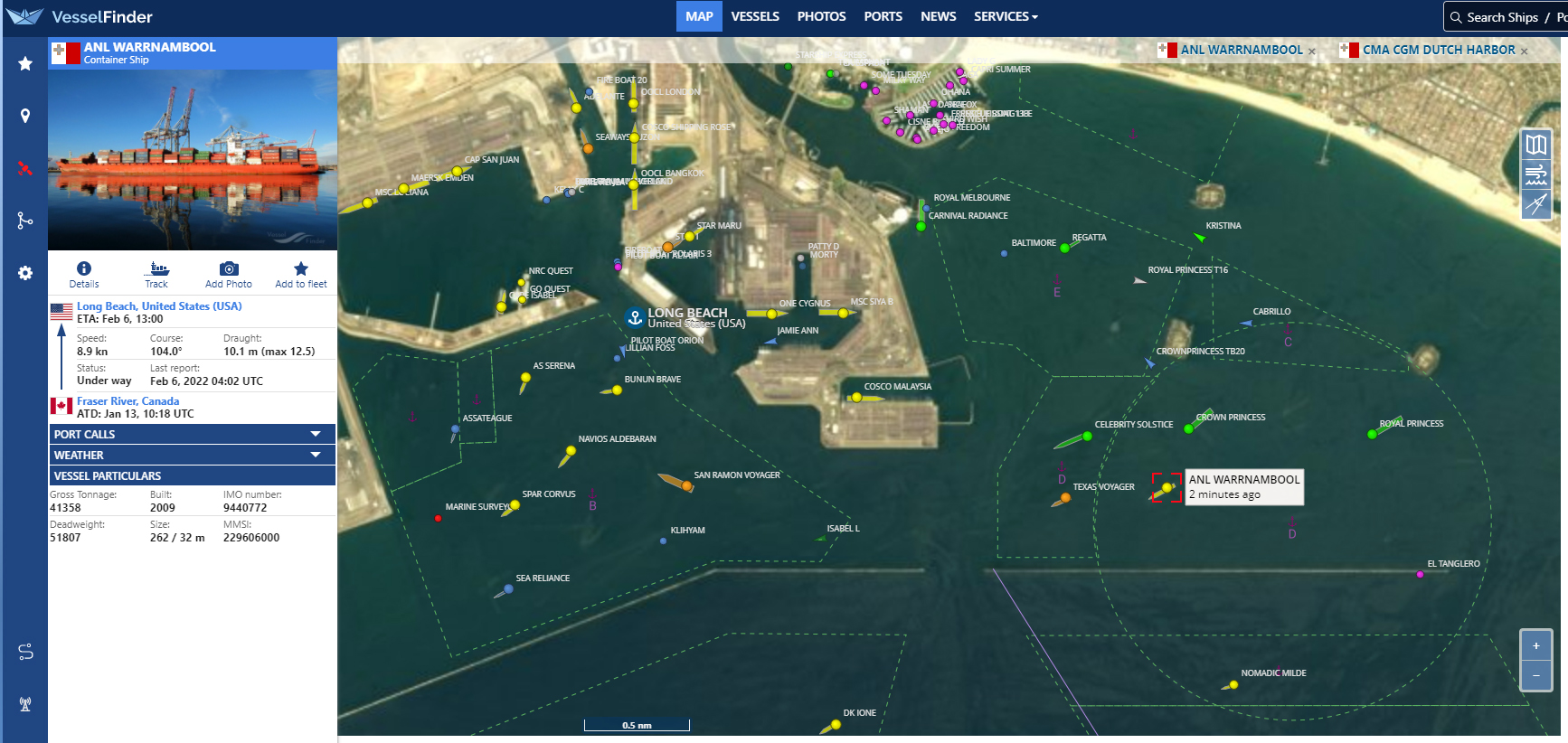This screenshot has width=1568, height=743.
Task: Switch to ANL WARRNAMBOOL ship tab
Action: (1232, 51)
